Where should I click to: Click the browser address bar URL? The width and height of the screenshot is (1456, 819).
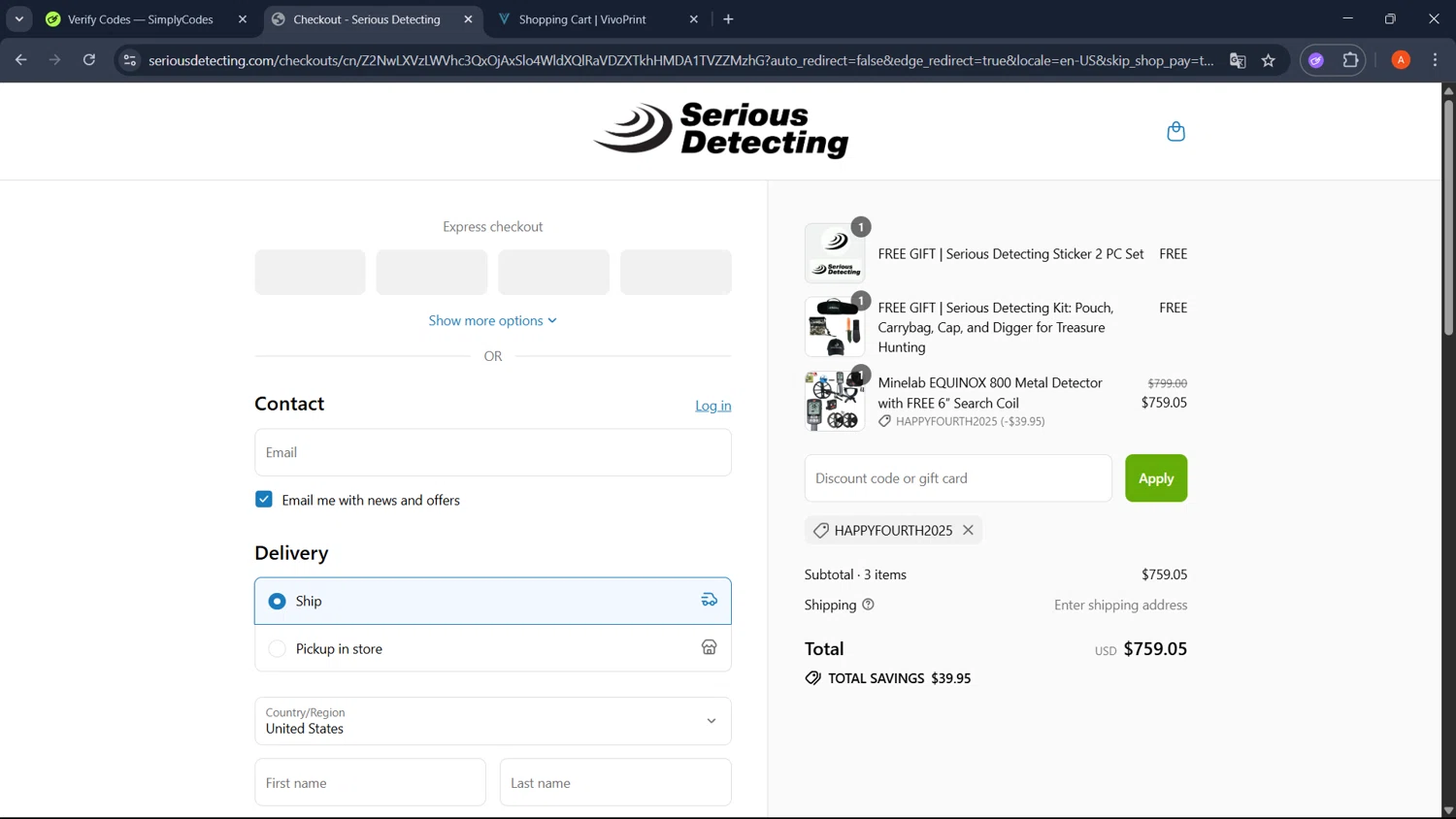pyautogui.click(x=680, y=60)
